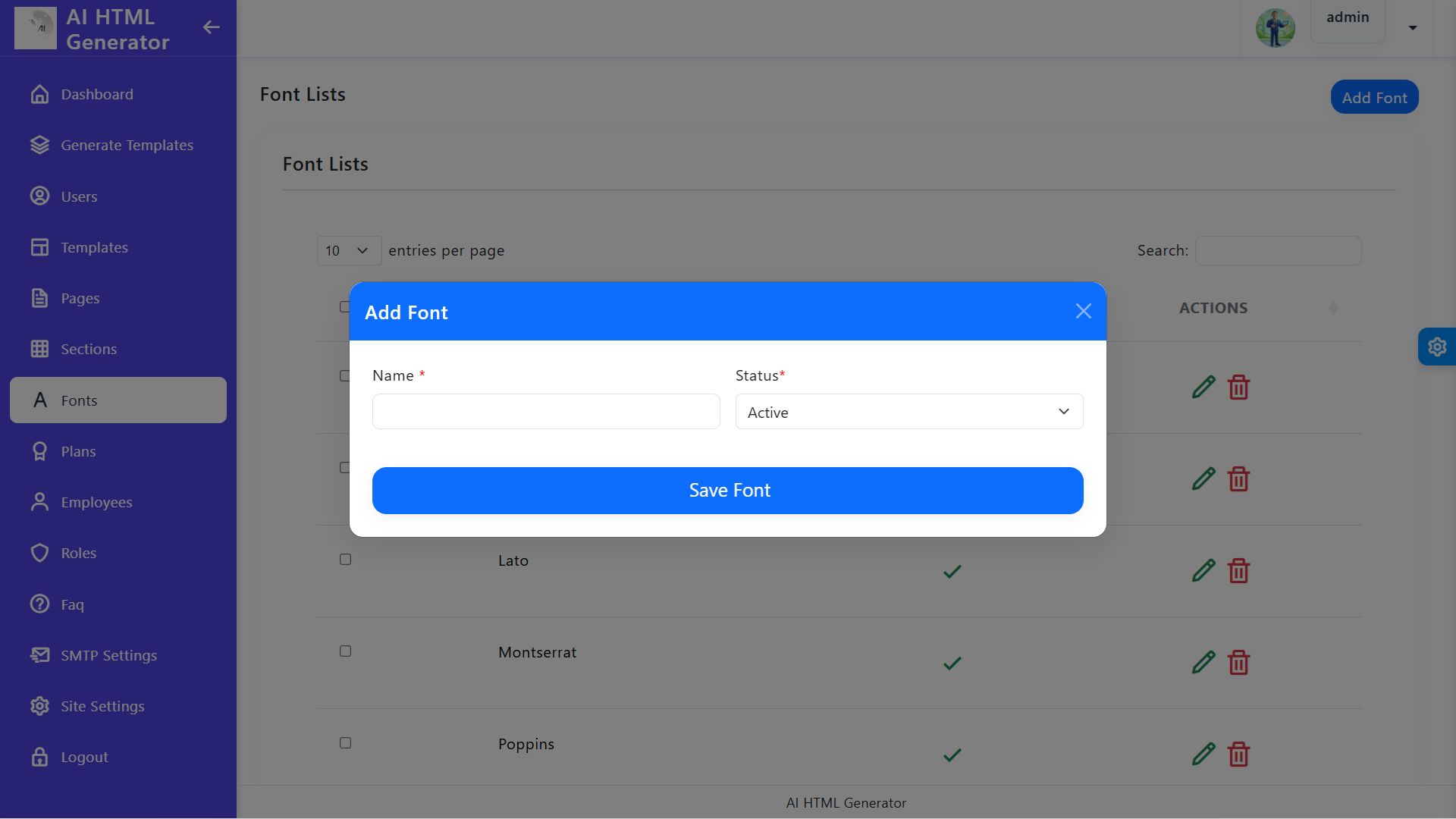Click the delete trash icon for Lato
Viewport: 1456px width, 819px height.
(1238, 570)
